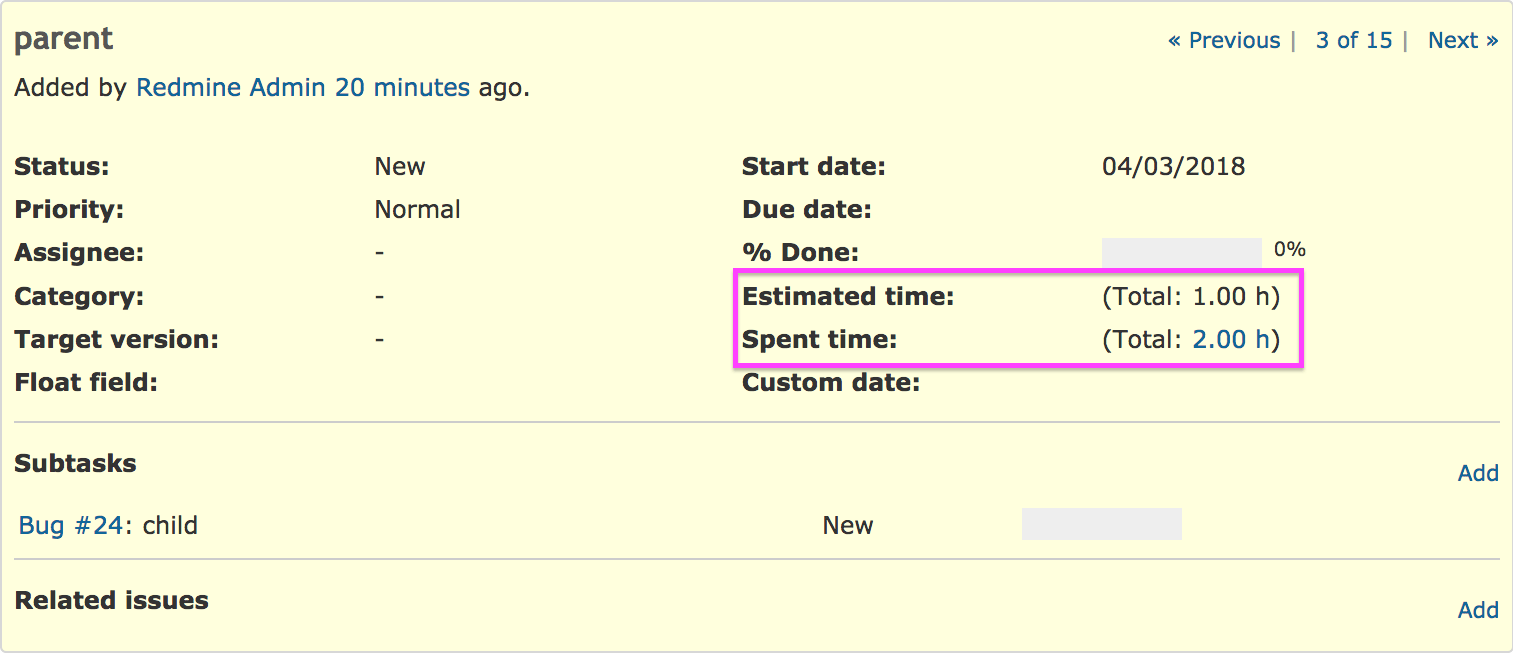Viewport: 1513px width, 653px height.
Task: Click the Related issues section heading
Action: [x=111, y=600]
